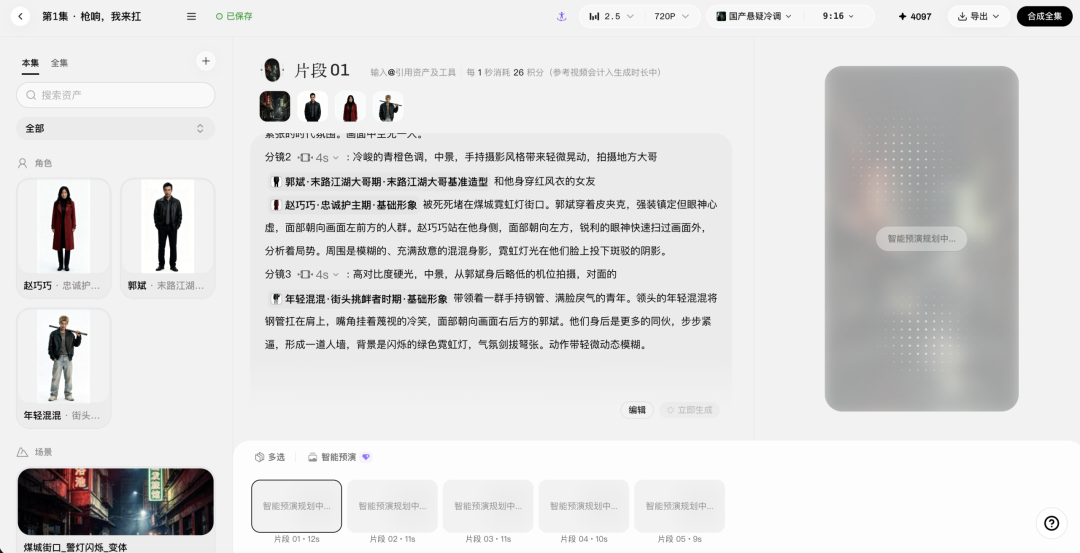
Task: Open the 720P resolution dropdown
Action: pos(672,17)
